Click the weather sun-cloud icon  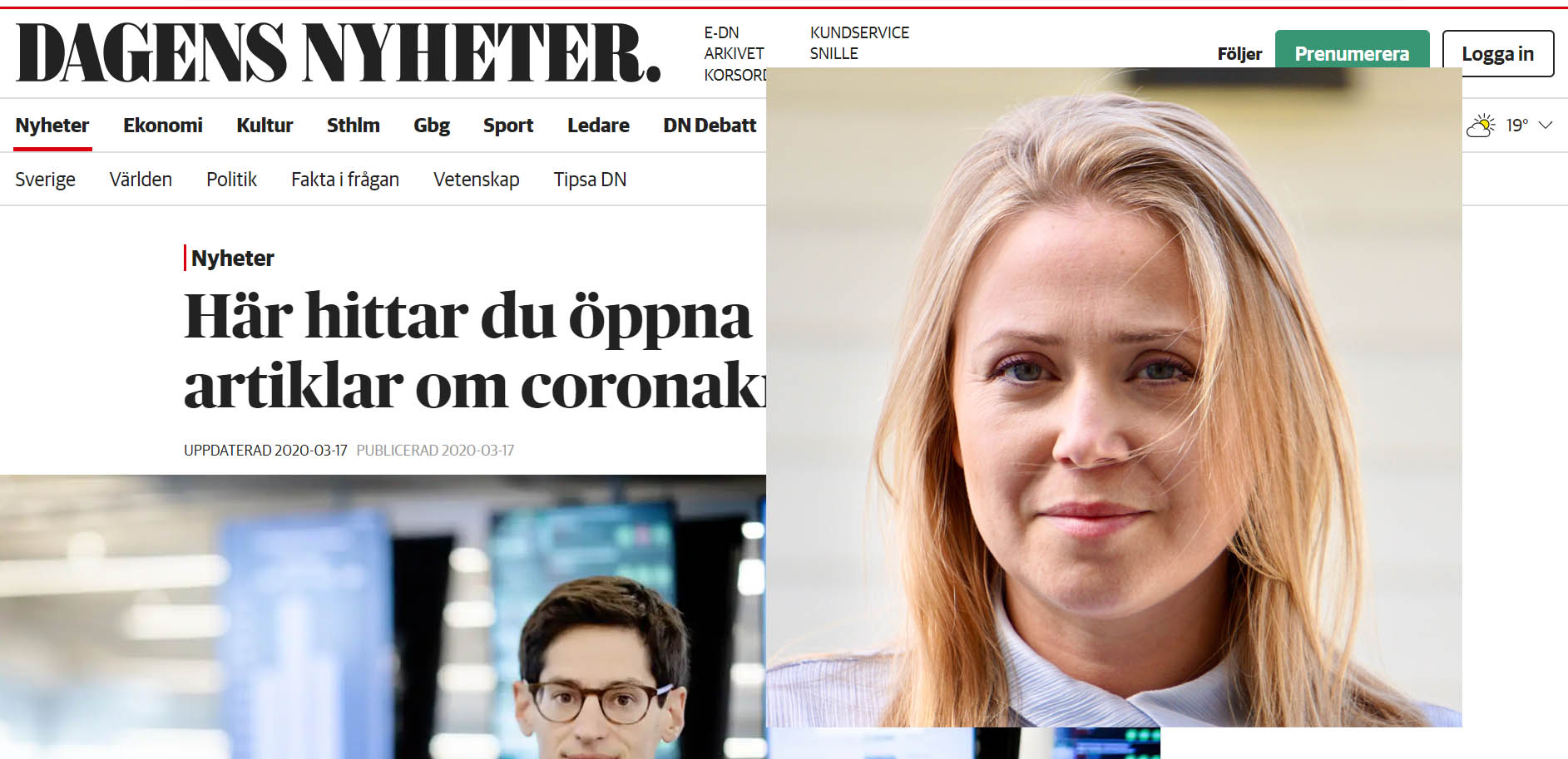1481,126
